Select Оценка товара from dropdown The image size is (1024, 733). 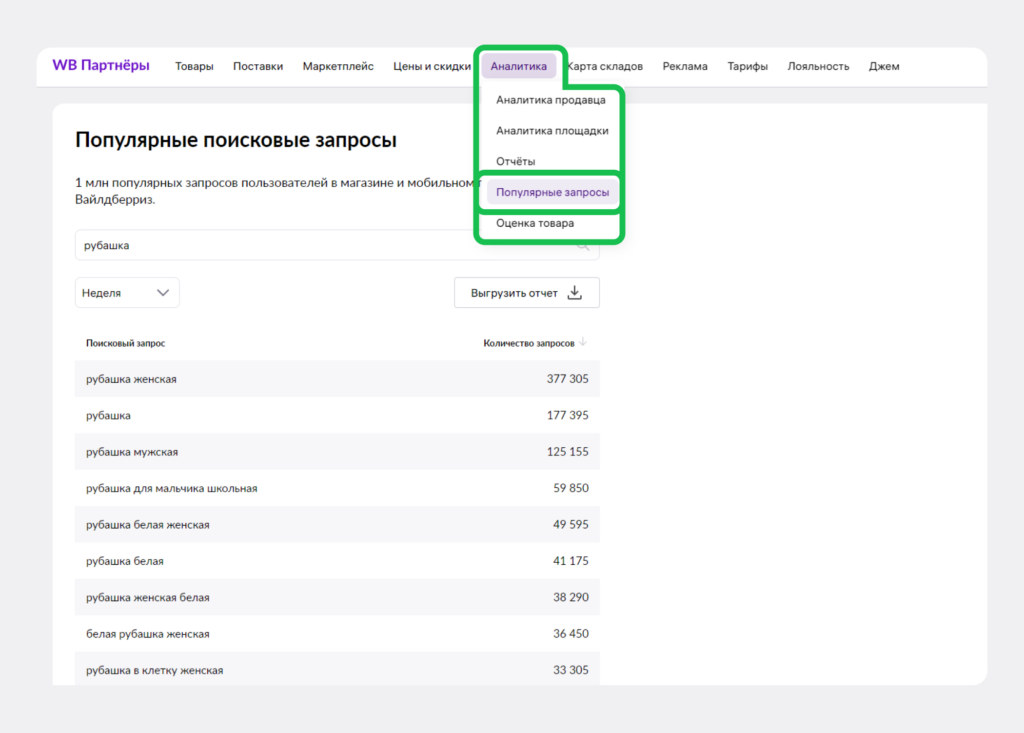point(535,223)
